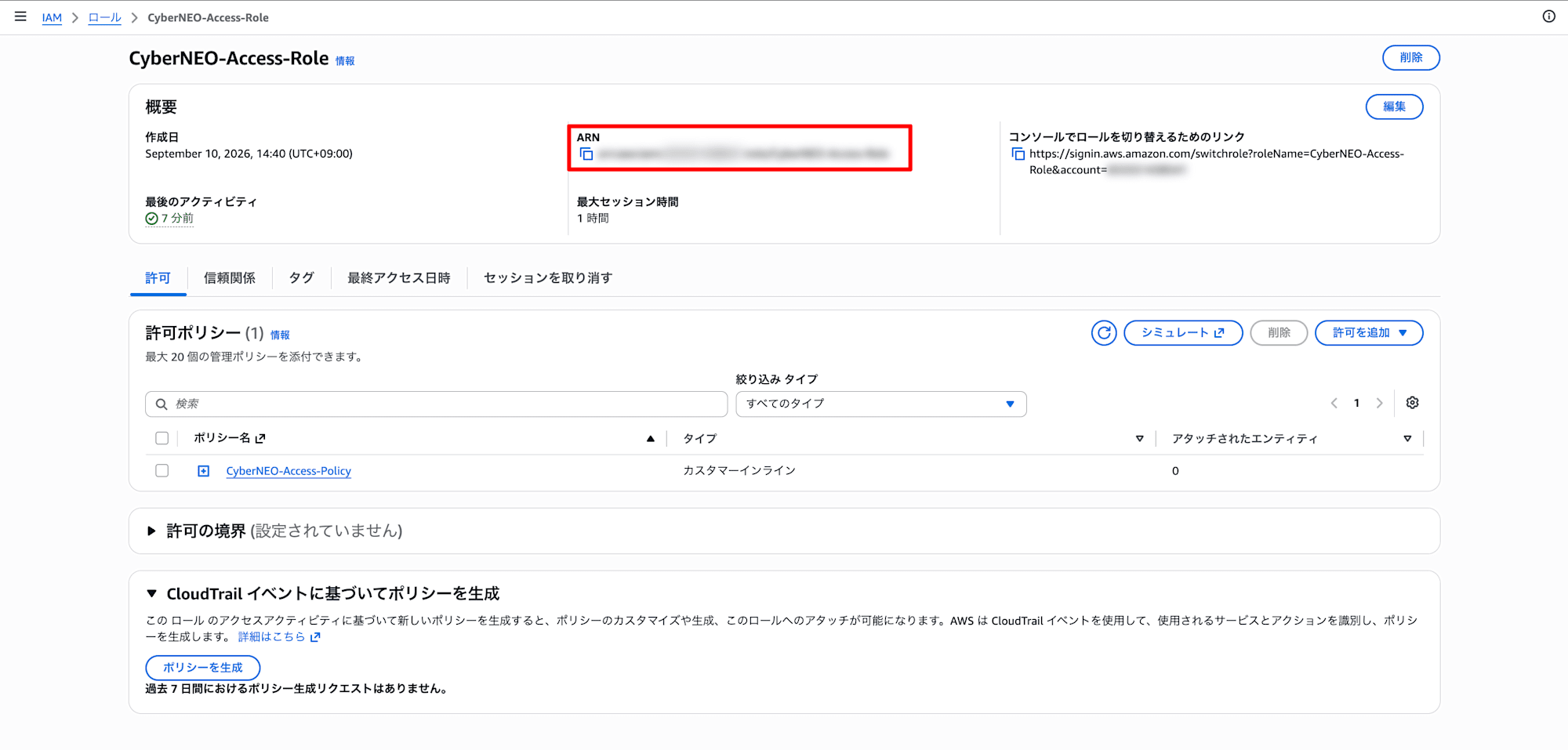
Task: Go to previous policies page arrow
Action: [1334, 404]
